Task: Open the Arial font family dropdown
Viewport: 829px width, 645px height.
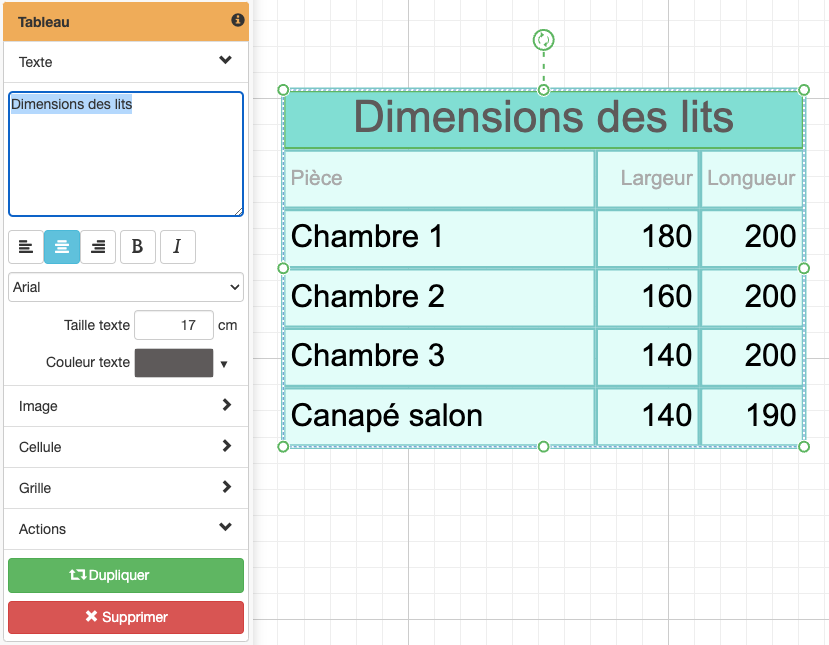Action: coord(125,287)
